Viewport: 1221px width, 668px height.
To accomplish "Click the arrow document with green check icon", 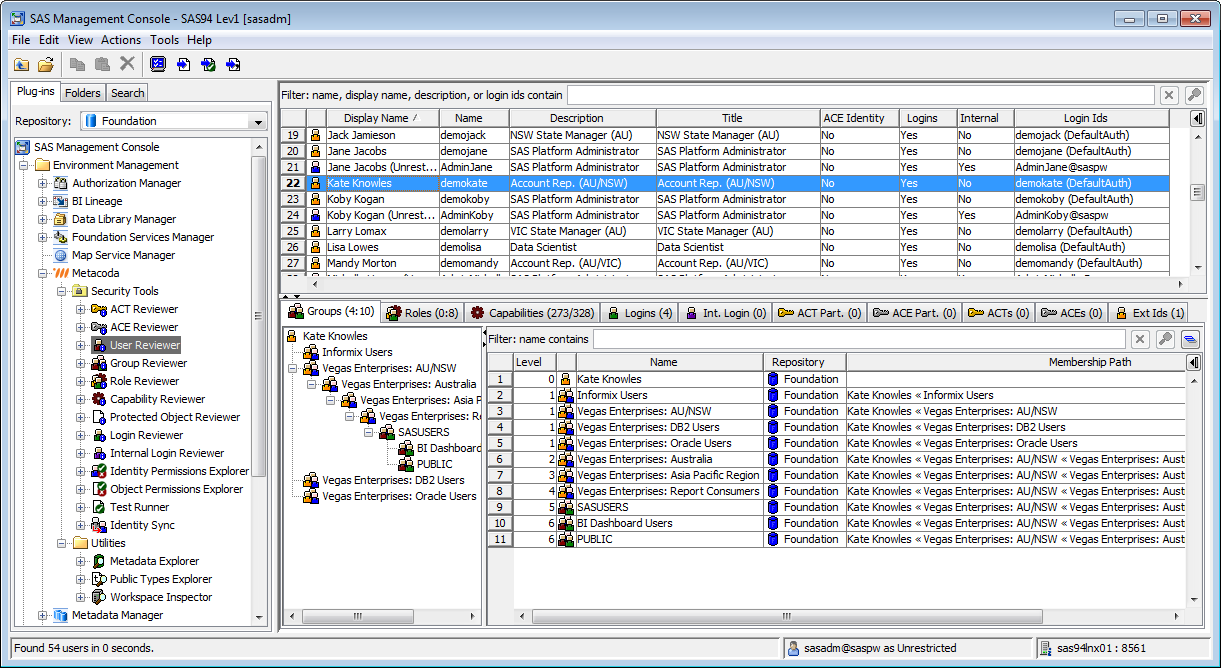I will (208, 64).
